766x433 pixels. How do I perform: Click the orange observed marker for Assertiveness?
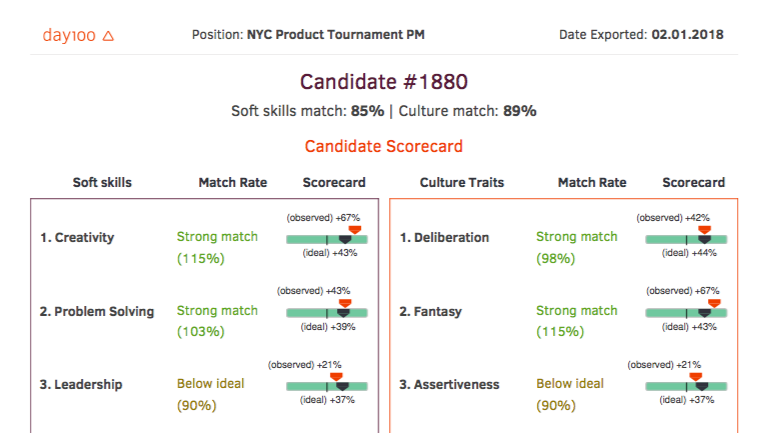(x=697, y=375)
